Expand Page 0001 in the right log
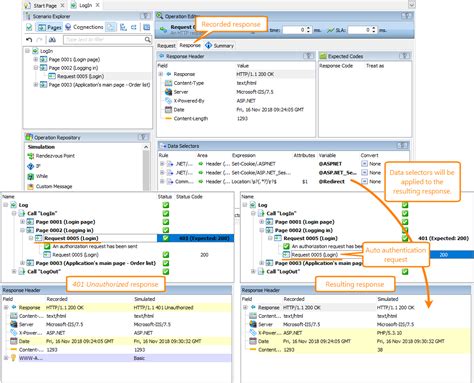474x383 pixels. click(x=261, y=222)
